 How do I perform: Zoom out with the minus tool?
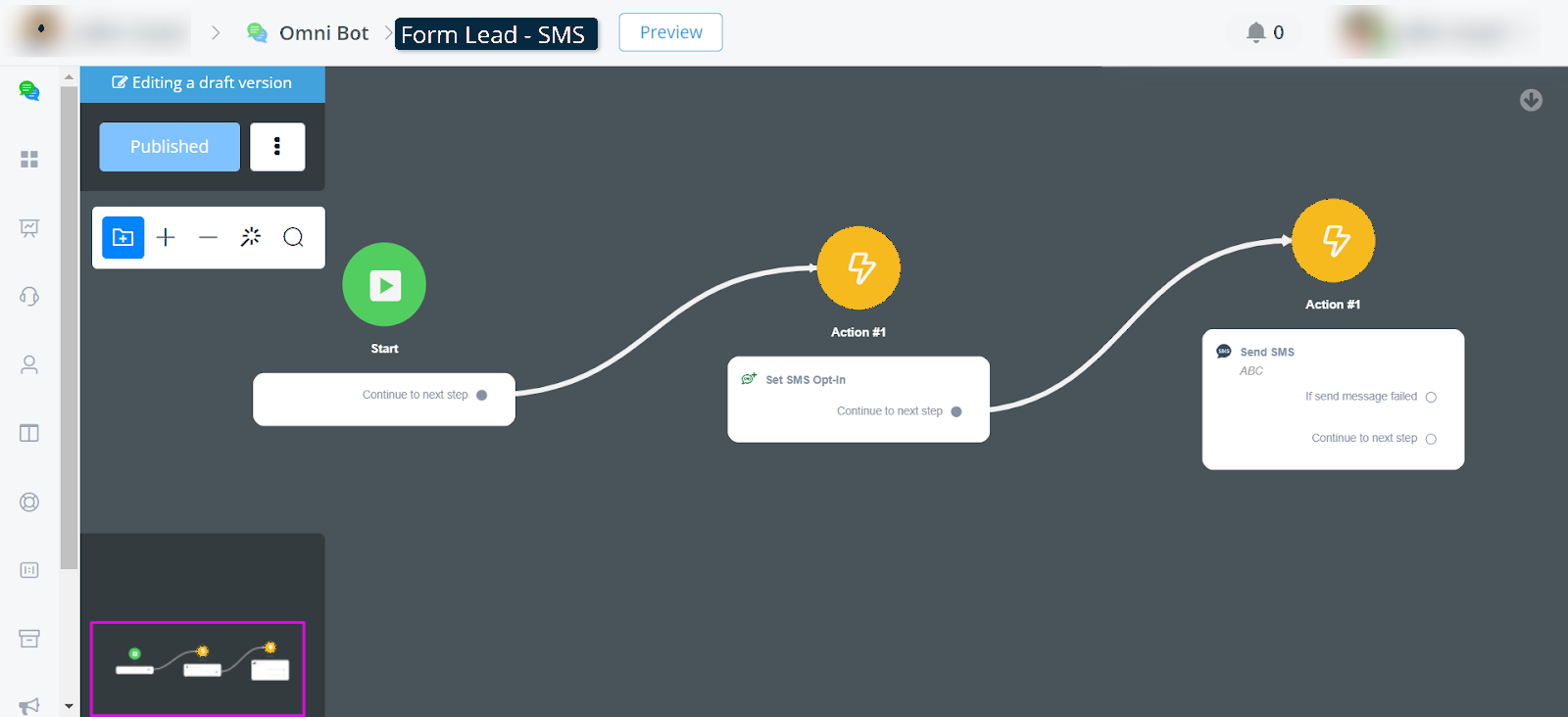click(x=208, y=237)
